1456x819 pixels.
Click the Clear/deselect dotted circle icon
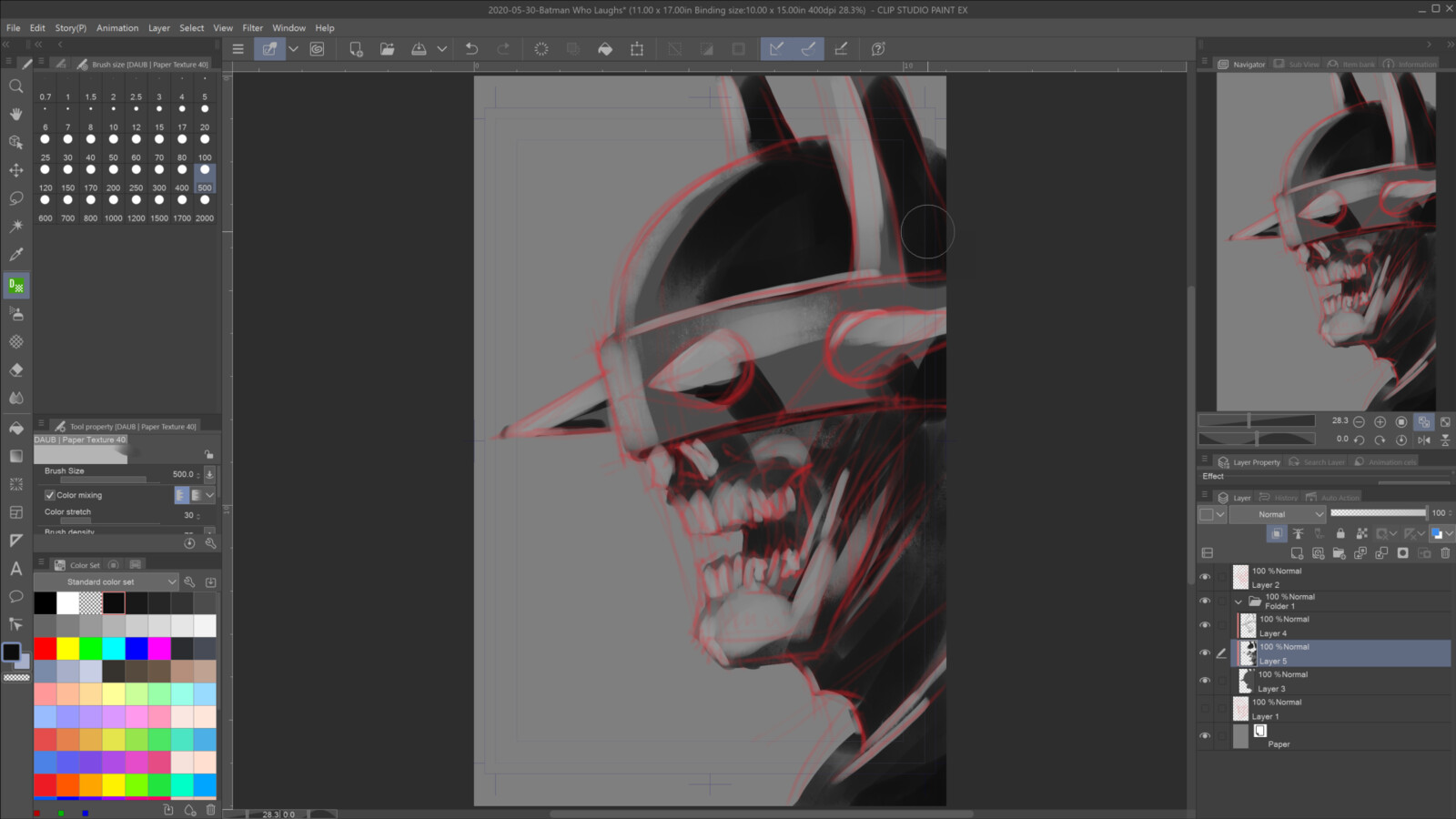click(541, 49)
